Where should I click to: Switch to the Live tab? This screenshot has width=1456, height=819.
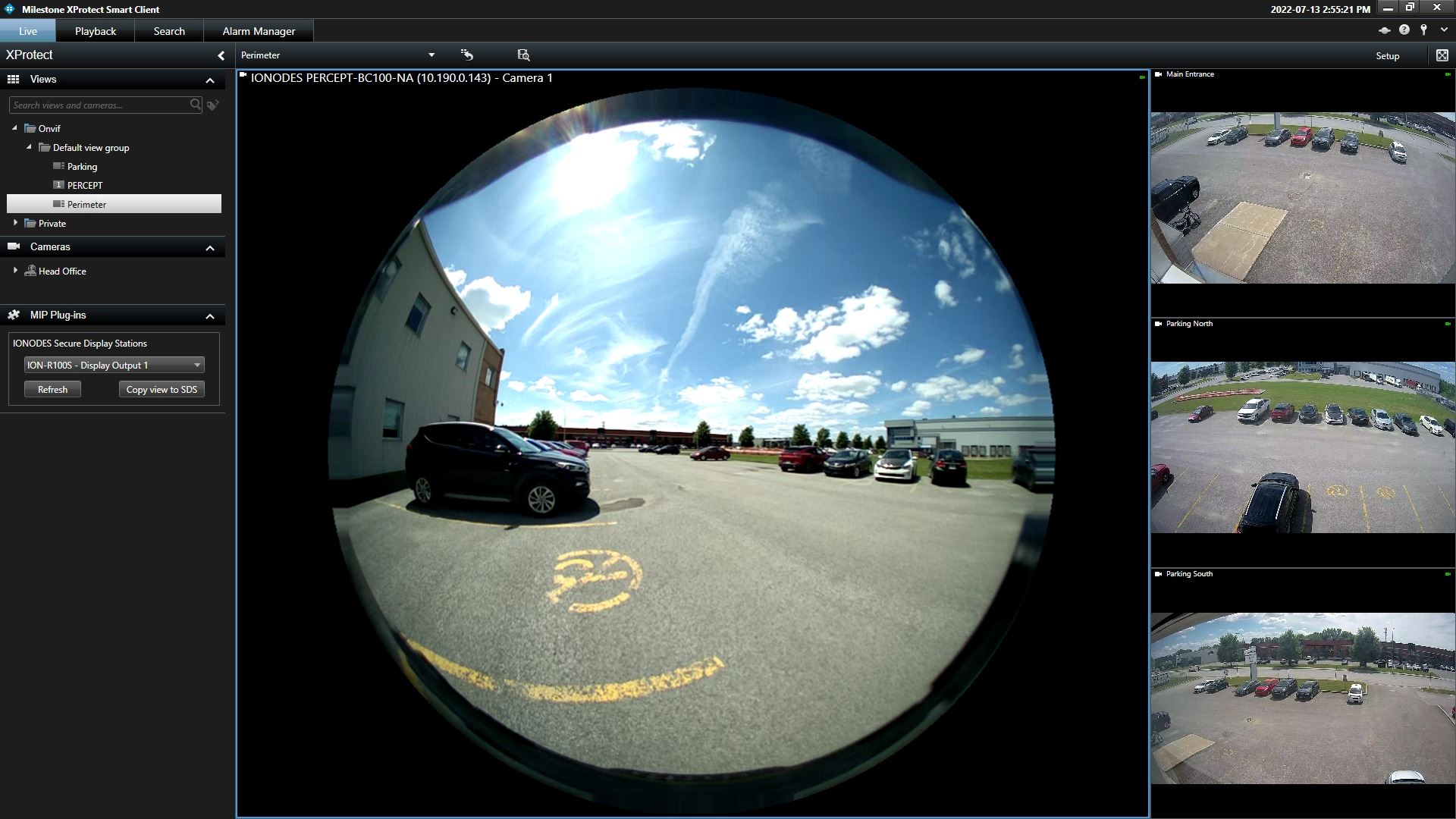click(x=28, y=31)
